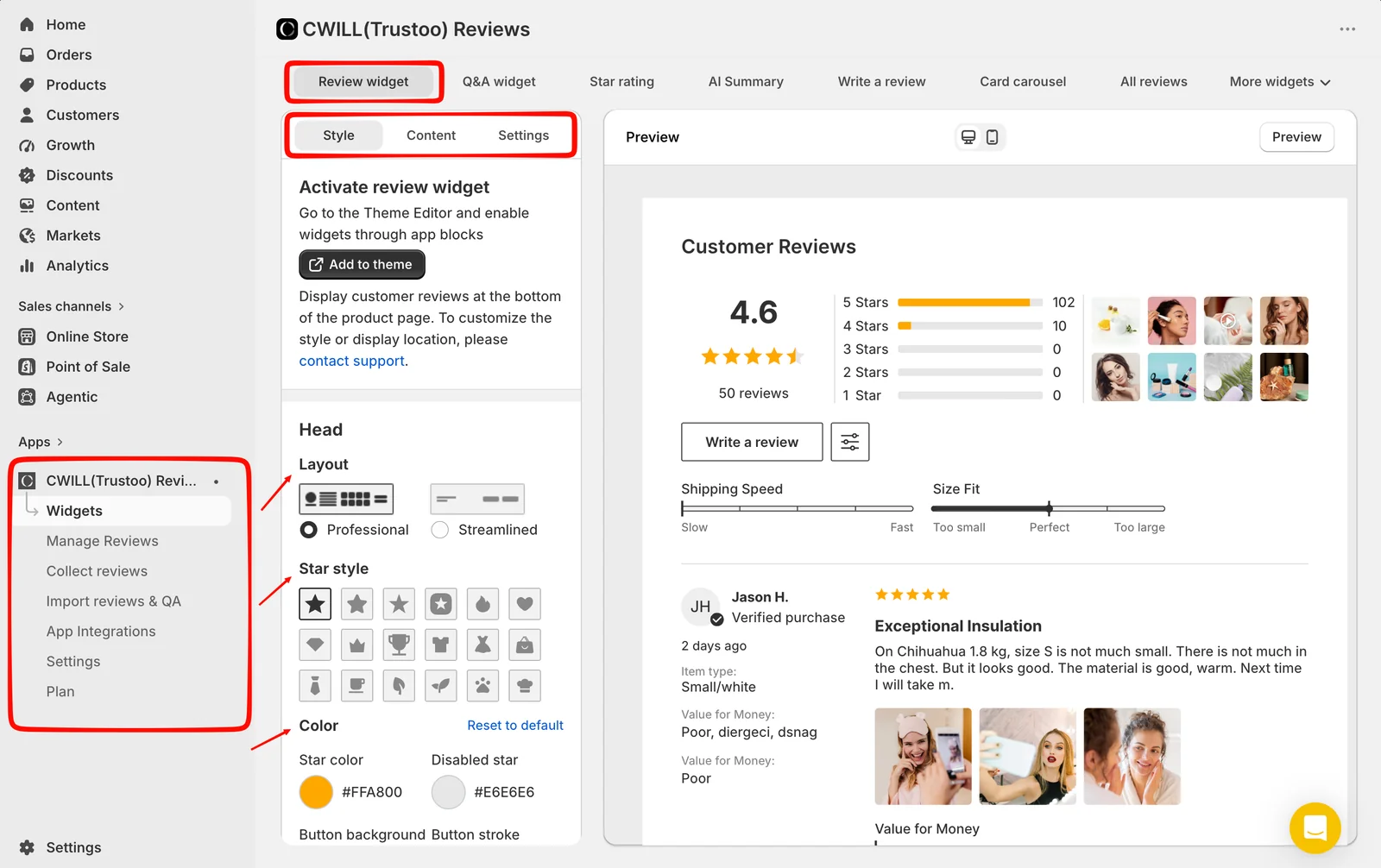
Task: Click the contact support link
Action: point(351,362)
